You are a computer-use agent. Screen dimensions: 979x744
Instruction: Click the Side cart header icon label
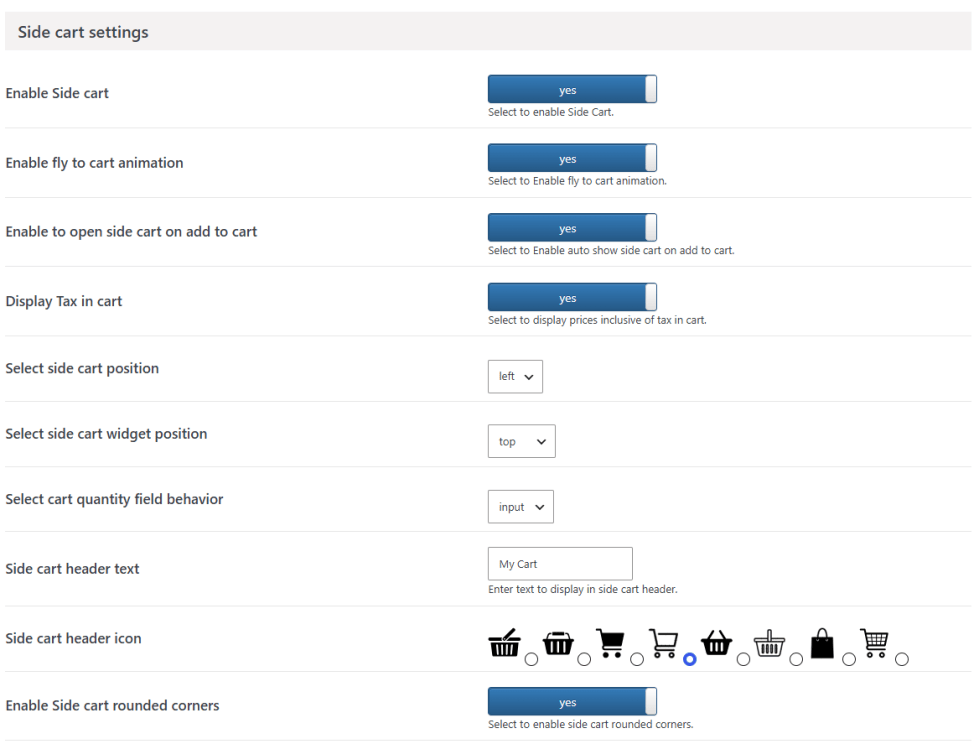point(73,638)
